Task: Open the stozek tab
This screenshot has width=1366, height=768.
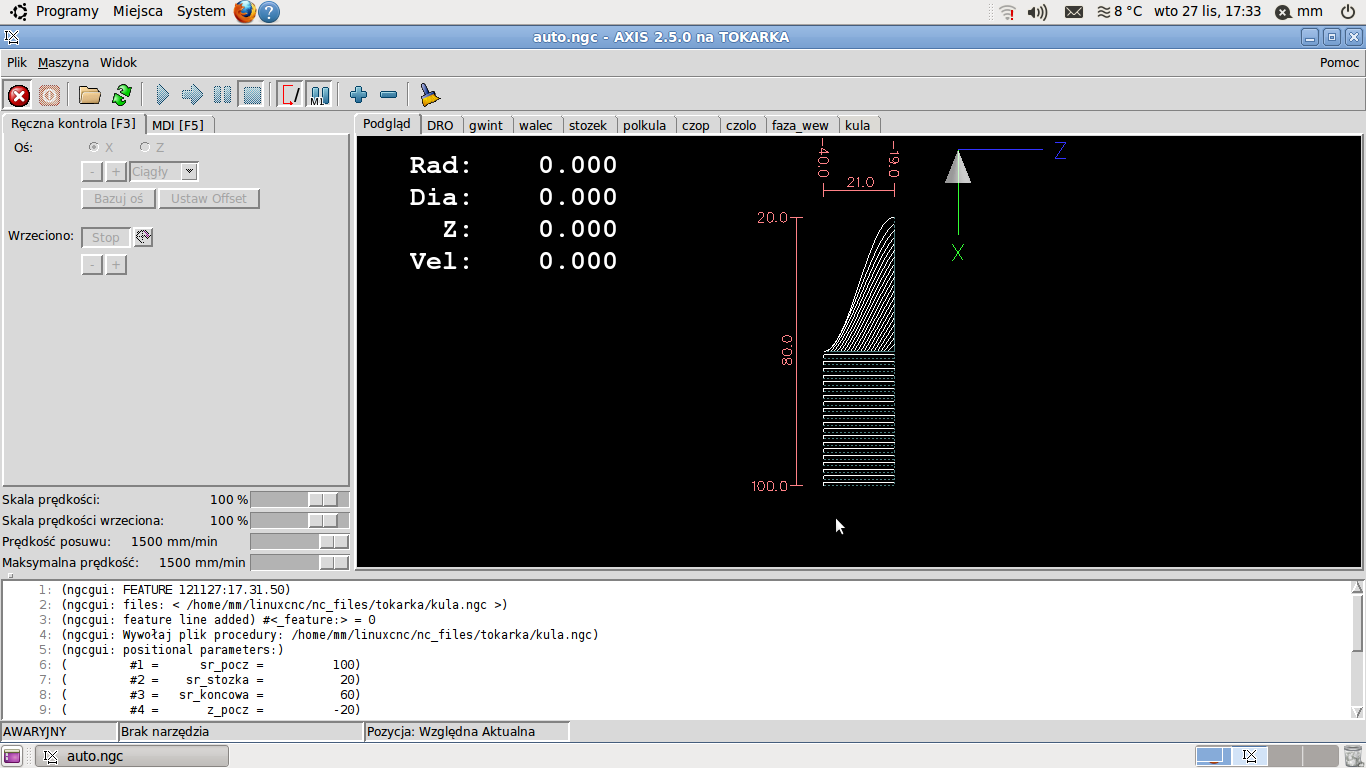Action: click(588, 125)
